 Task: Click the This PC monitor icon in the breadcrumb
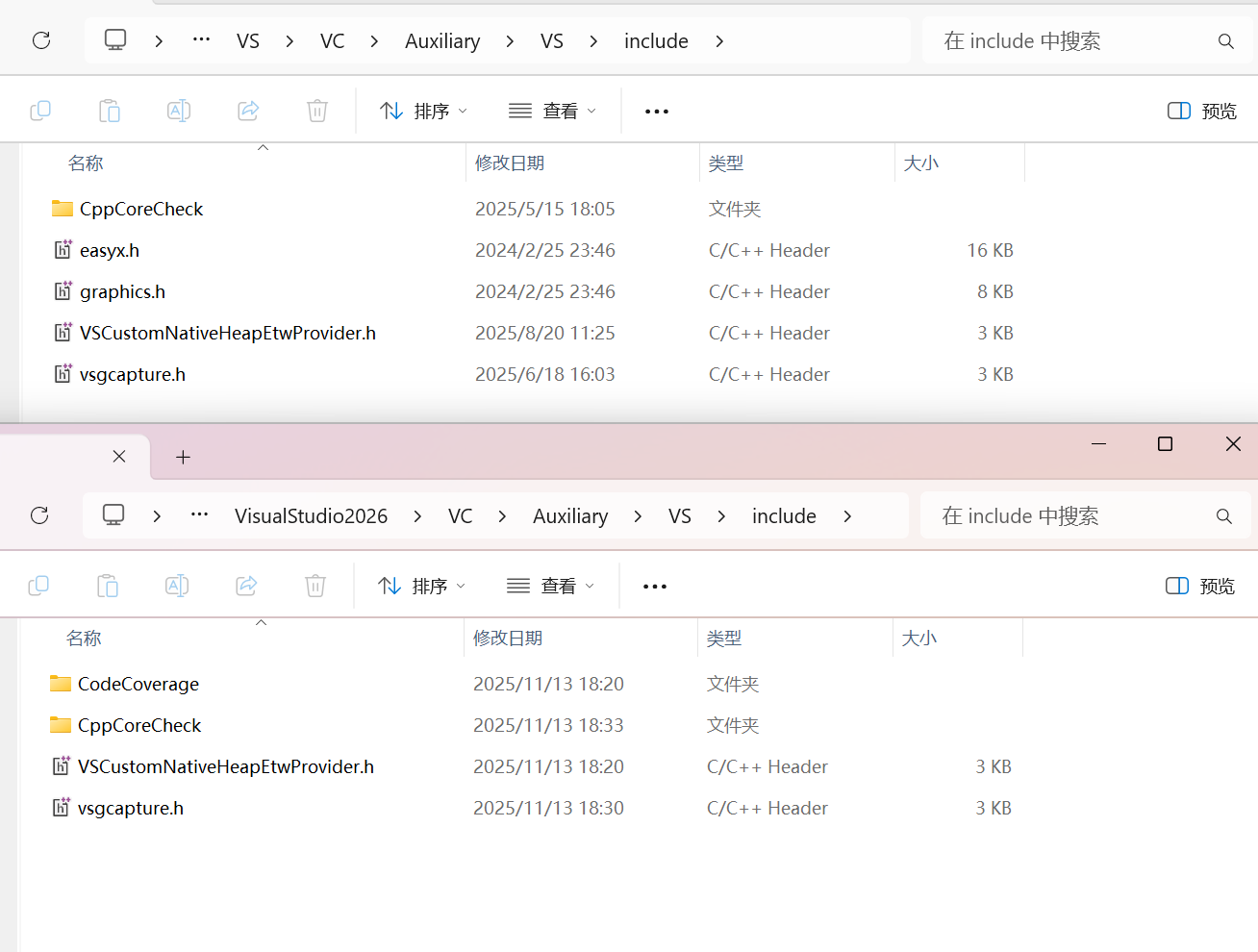pos(115,40)
